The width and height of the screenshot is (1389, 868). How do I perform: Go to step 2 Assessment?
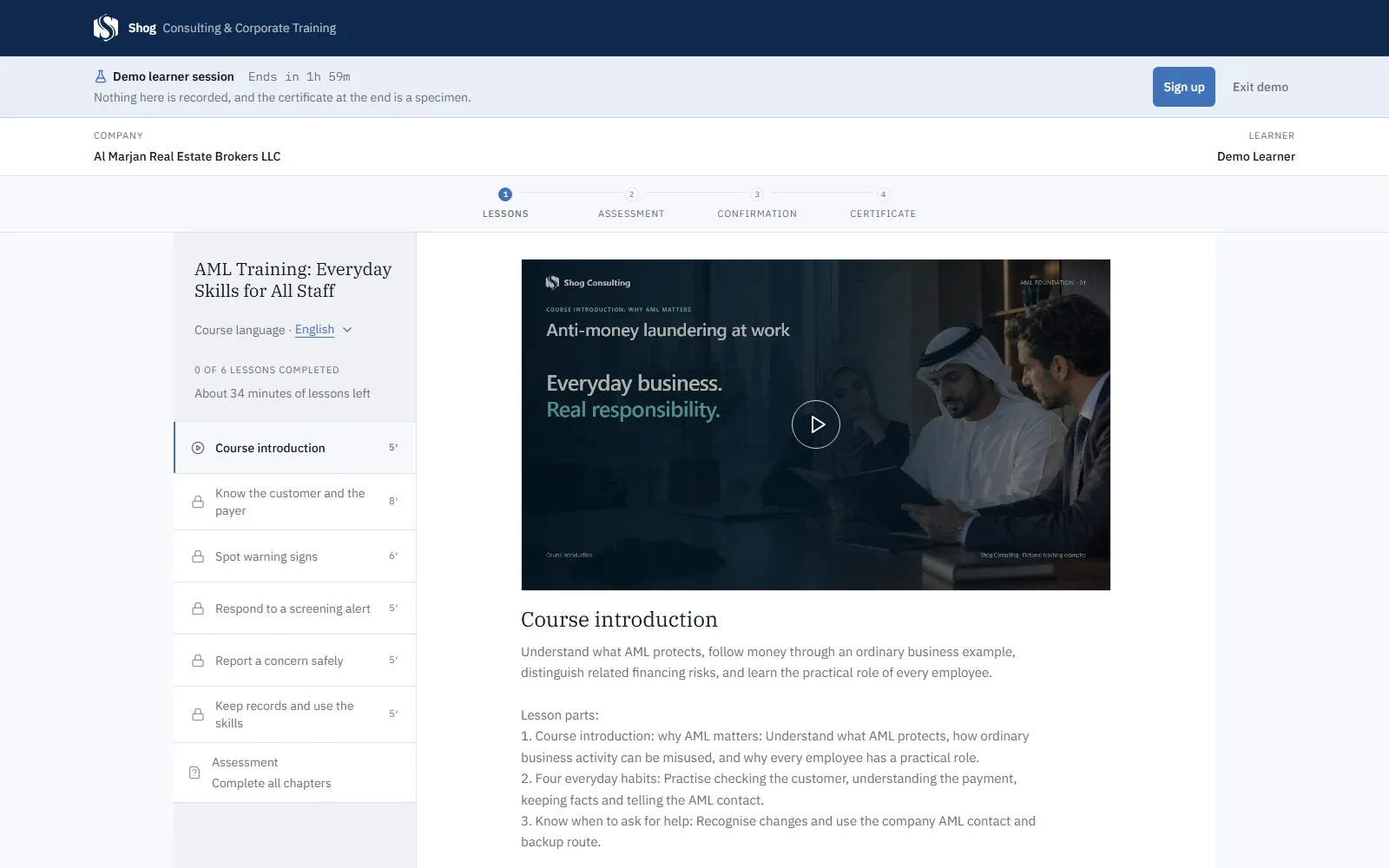pyautogui.click(x=631, y=203)
